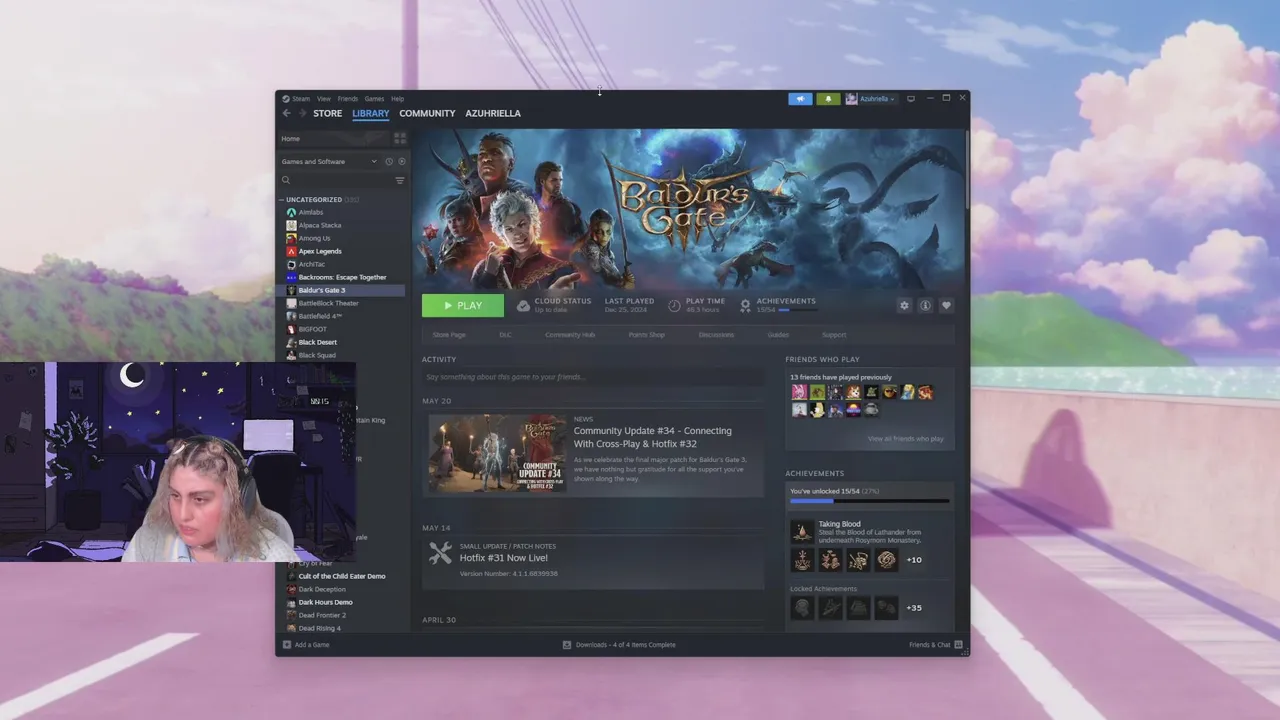1280x720 pixels.
Task: Click the downloads status icon
Action: (567, 645)
